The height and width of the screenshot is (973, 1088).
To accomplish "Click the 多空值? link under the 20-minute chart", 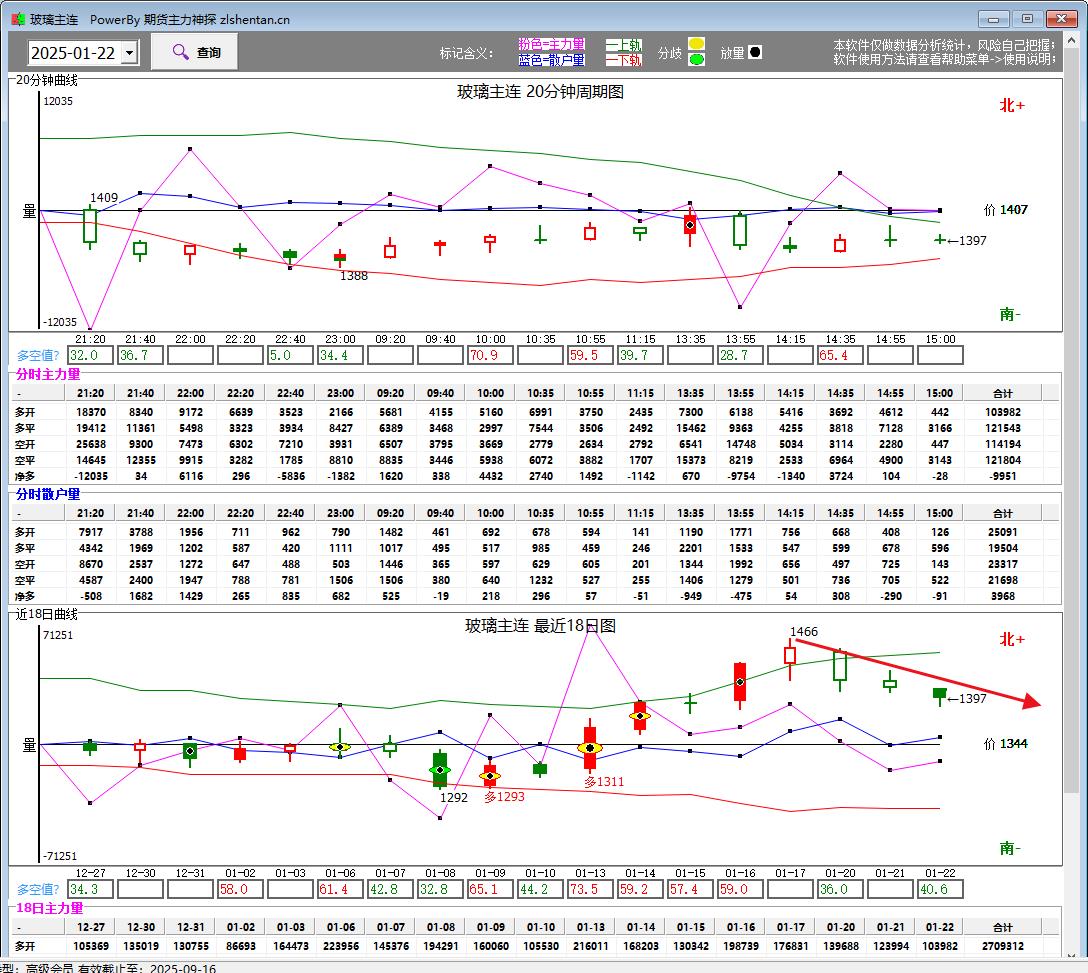I will (x=37, y=355).
